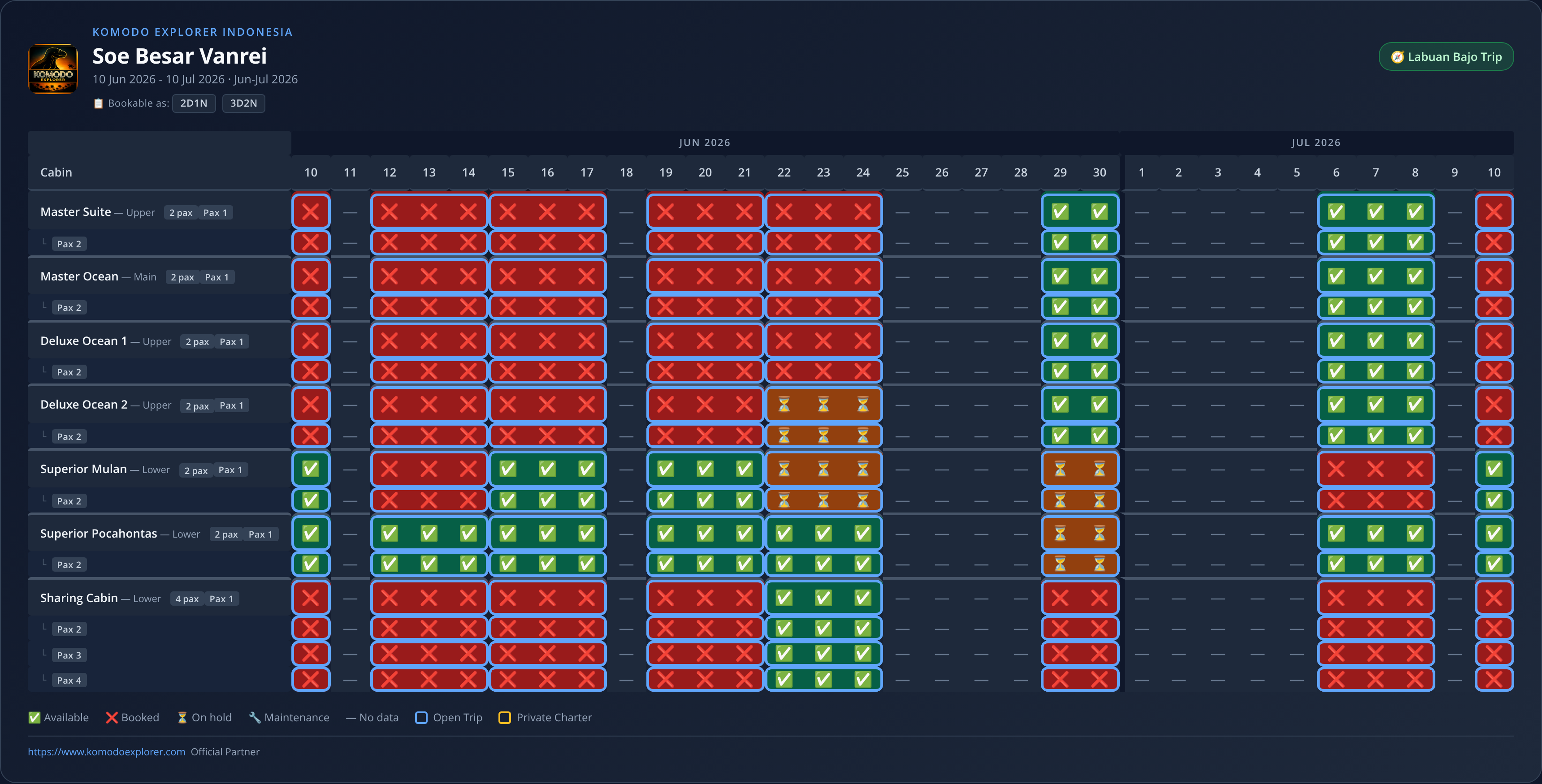Screen dimensions: 1542x784
Task: Click the on-hold hourglass for Superior Pocahontas Pax 1 on Jun 29
Action: pyautogui.click(x=1060, y=533)
